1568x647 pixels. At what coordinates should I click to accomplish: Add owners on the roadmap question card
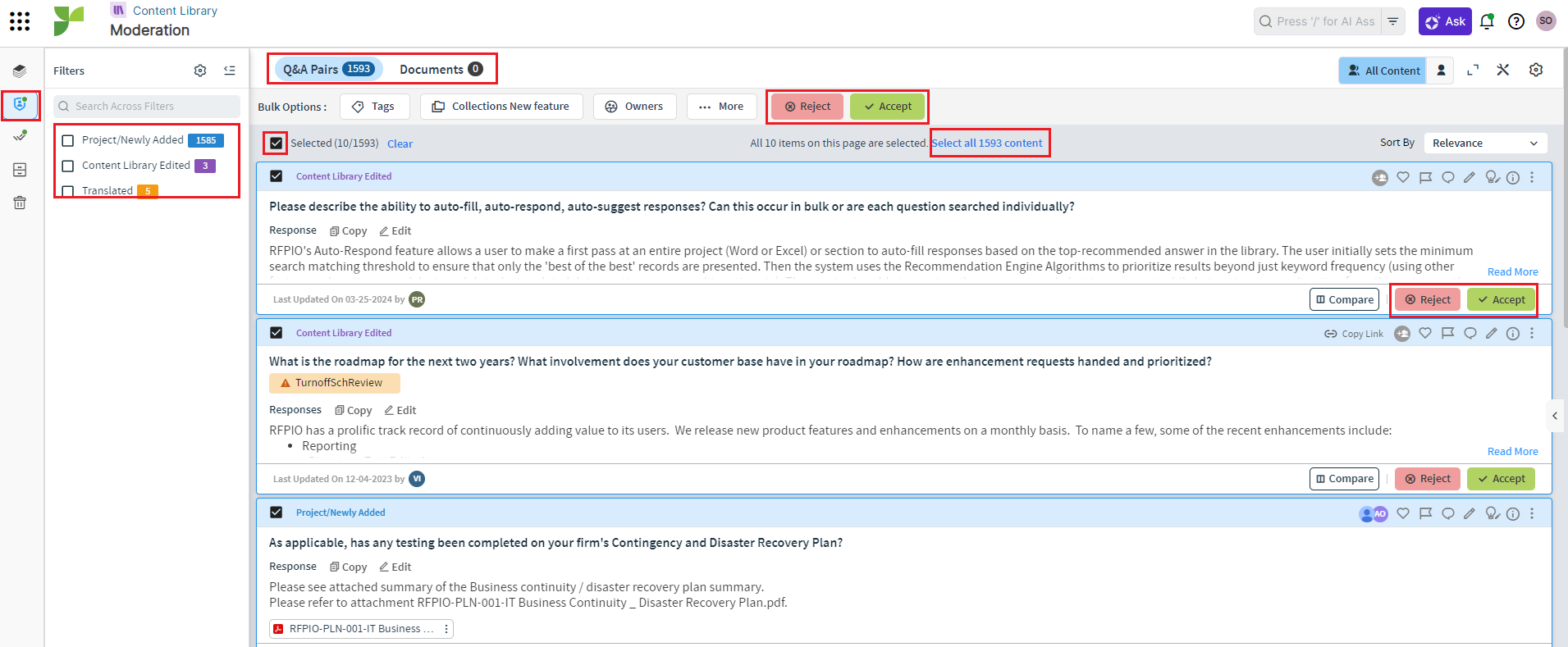click(1402, 334)
